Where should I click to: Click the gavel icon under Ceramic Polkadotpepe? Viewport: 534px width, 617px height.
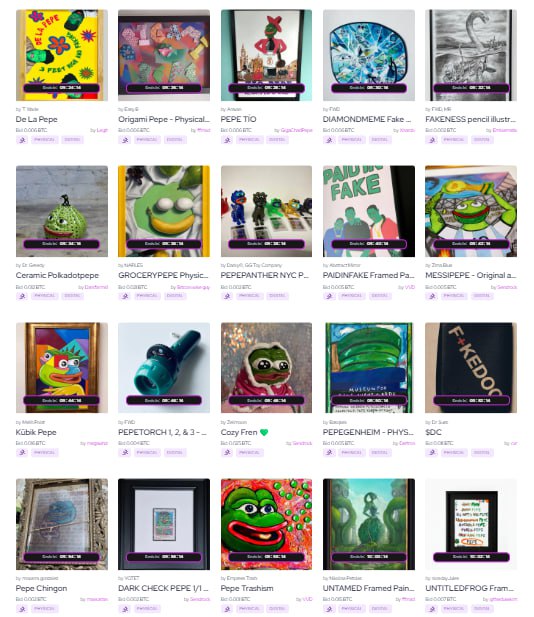coord(22,296)
